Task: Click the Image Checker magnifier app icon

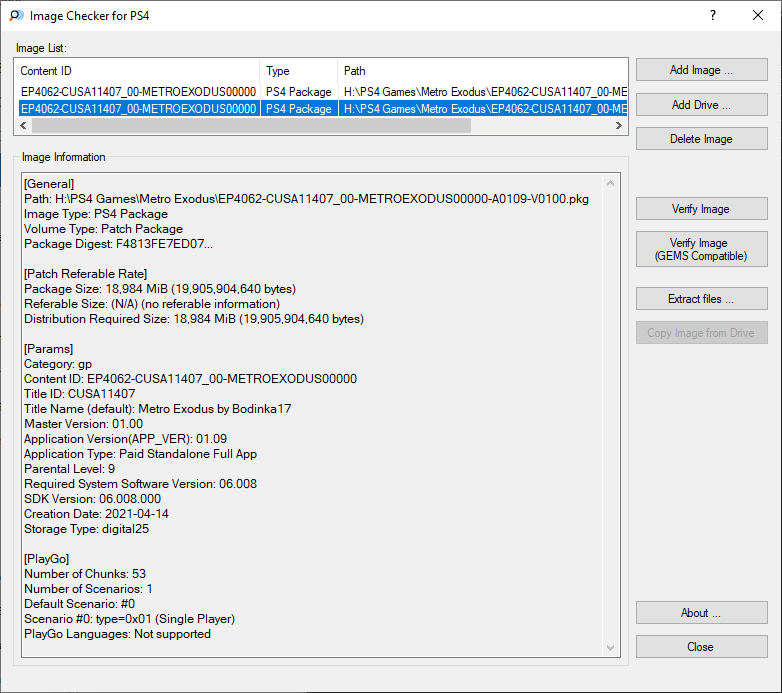Action: [x=16, y=15]
